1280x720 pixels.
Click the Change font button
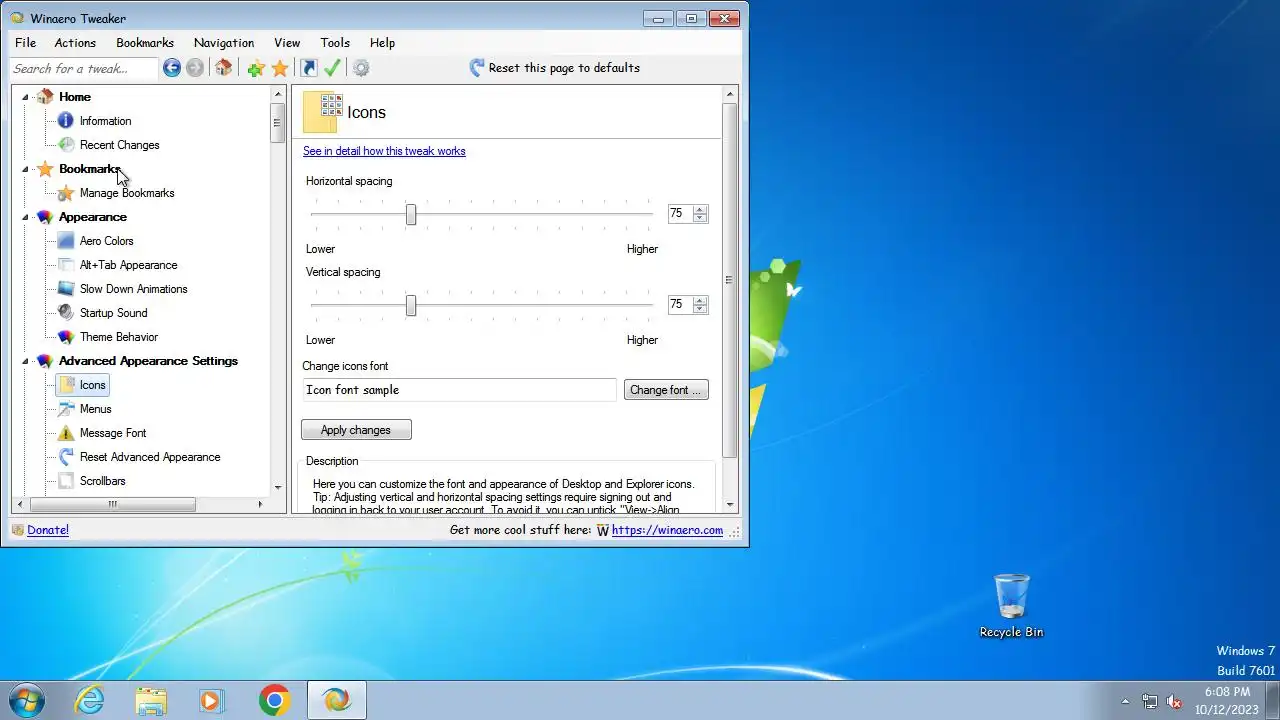pos(666,390)
